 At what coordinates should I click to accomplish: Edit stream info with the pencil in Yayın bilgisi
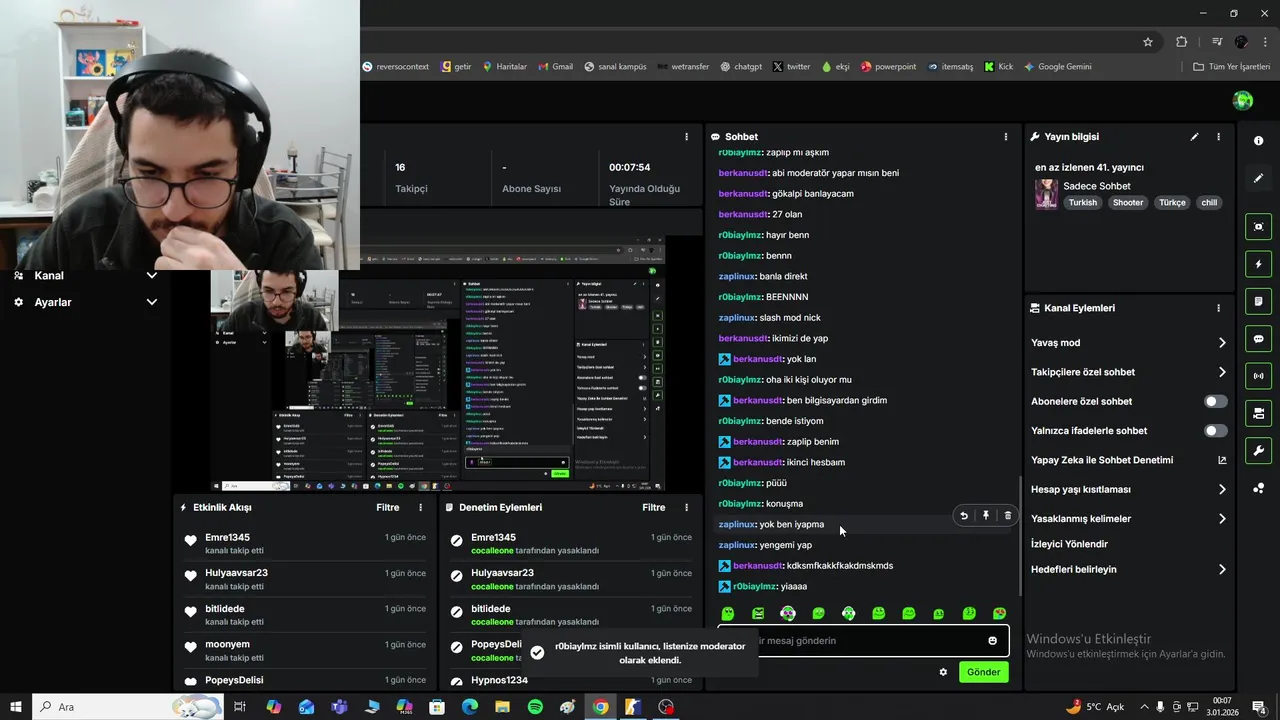(1194, 137)
